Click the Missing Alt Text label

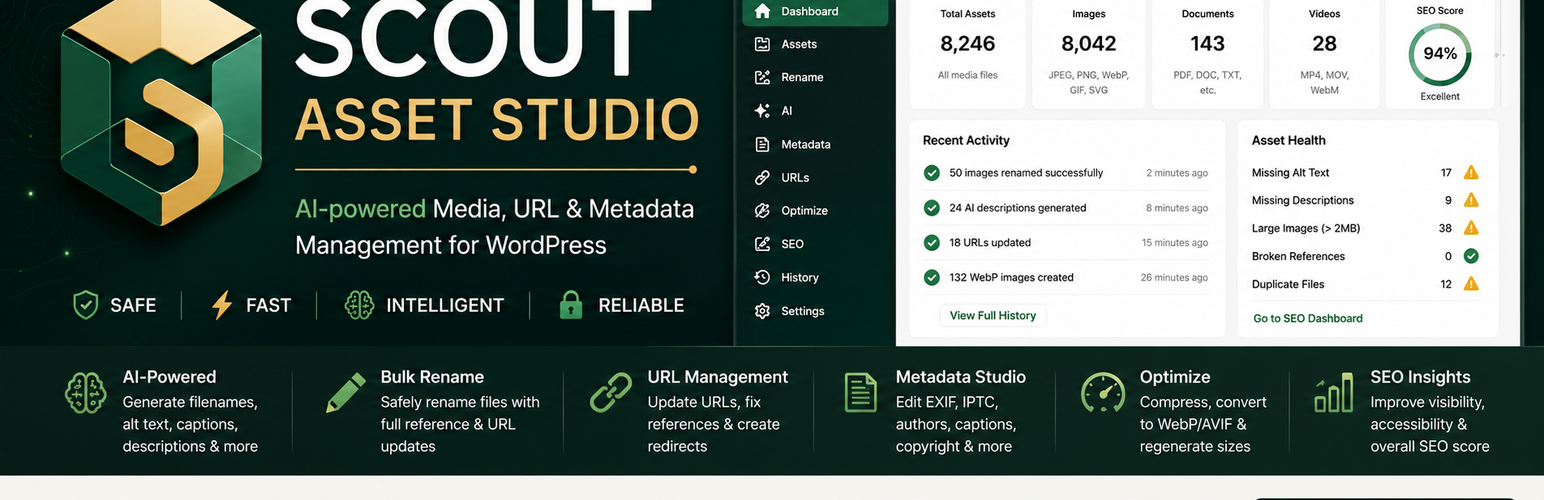pyautogui.click(x=1291, y=172)
